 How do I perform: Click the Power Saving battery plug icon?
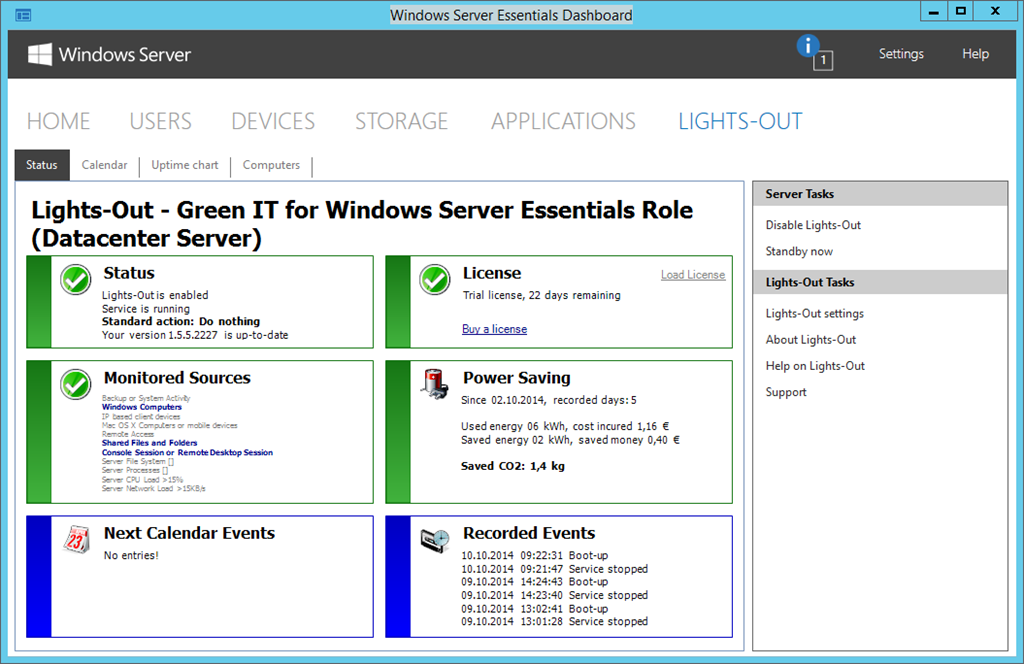tap(435, 384)
